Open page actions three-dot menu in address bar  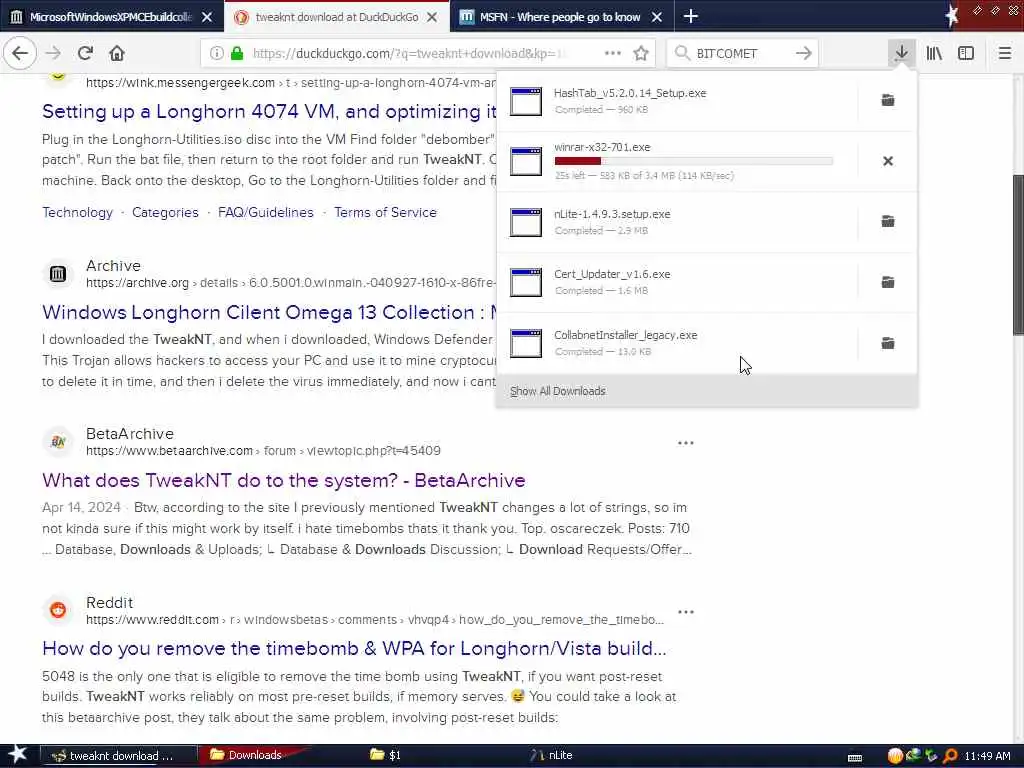613,53
